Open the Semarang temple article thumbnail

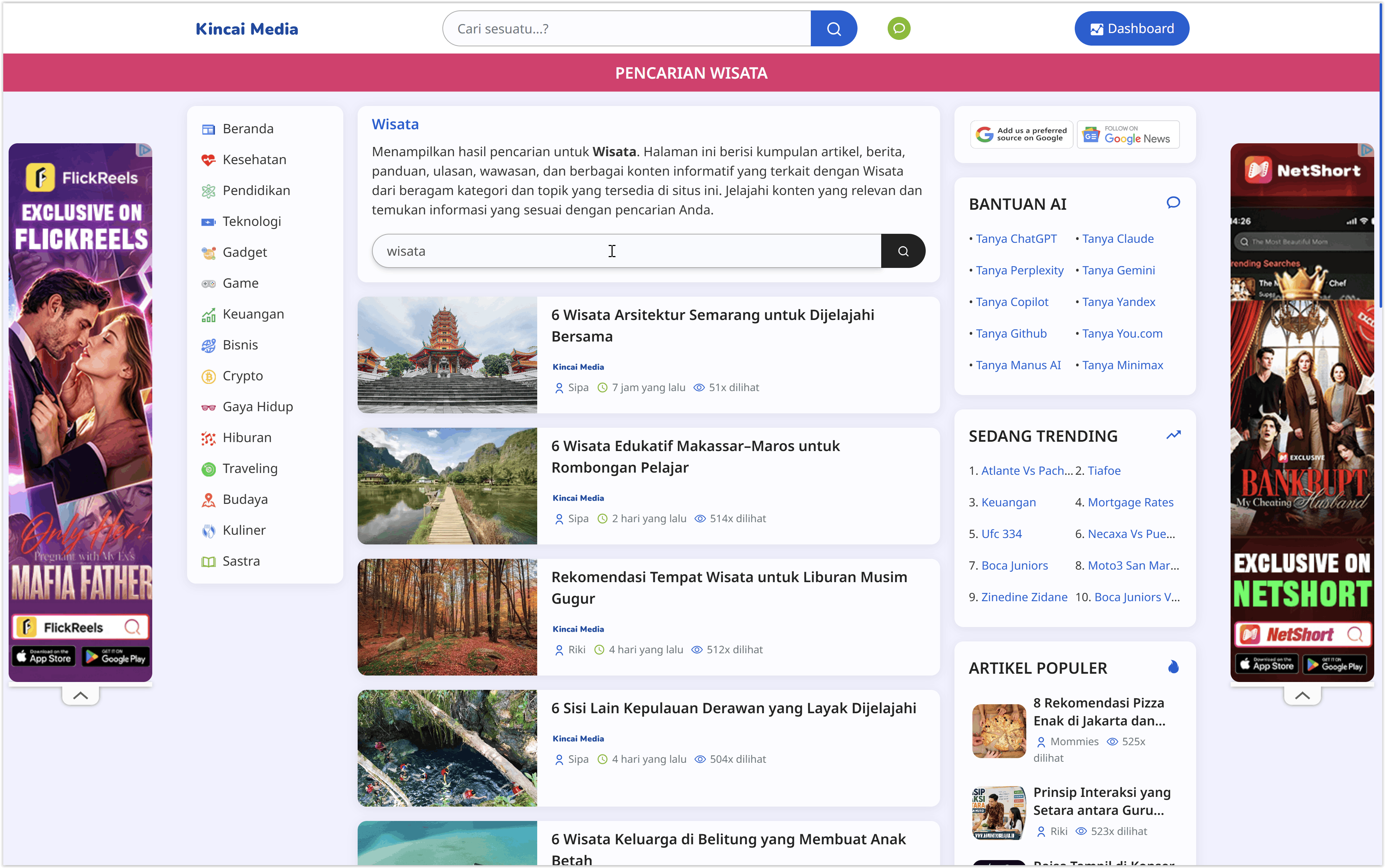pos(447,355)
